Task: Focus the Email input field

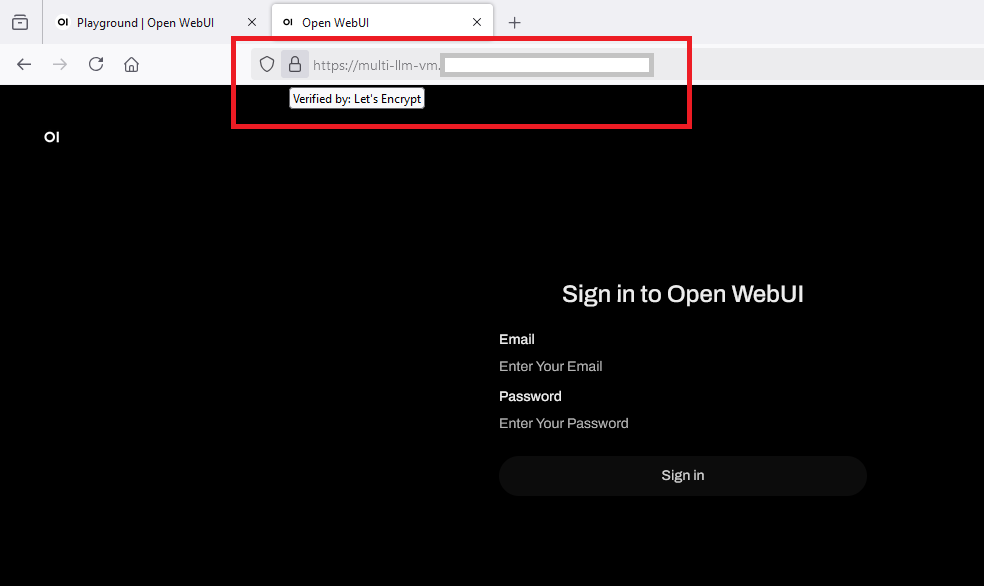Action: pyautogui.click(x=683, y=366)
